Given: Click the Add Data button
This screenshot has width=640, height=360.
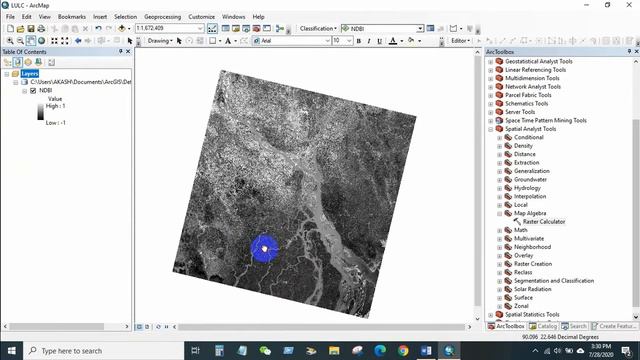Looking at the screenshot, I should click(x=122, y=29).
